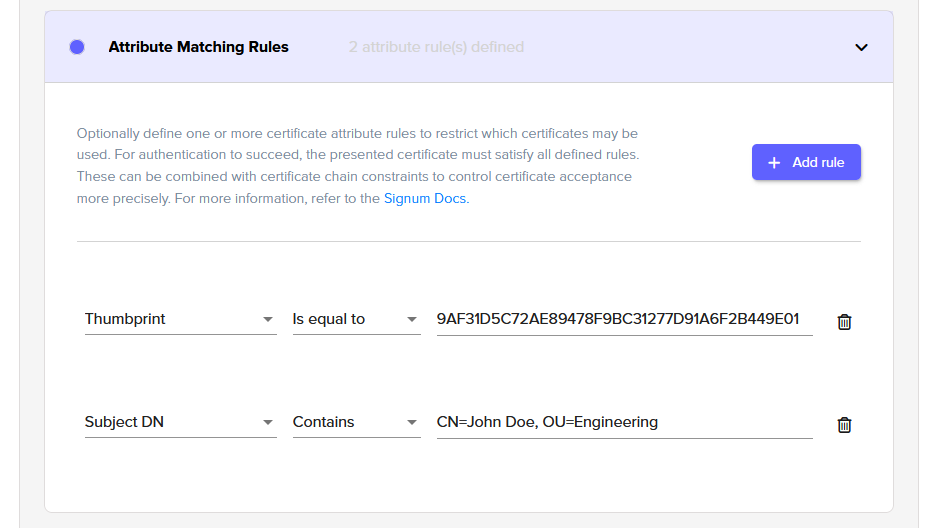Click the arrow beside Subject DN attribute

(268, 423)
